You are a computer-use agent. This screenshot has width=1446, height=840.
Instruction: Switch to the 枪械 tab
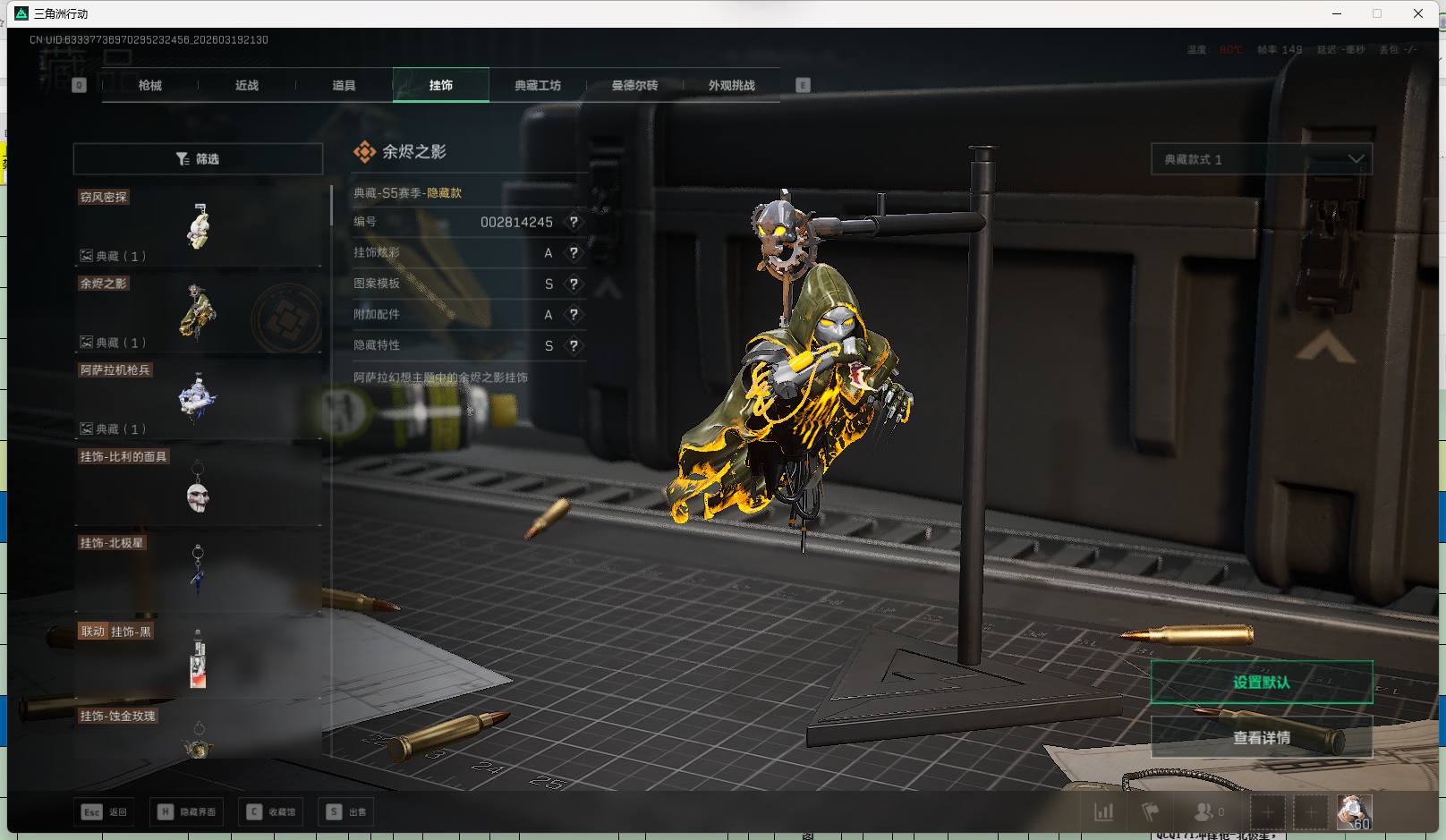[150, 86]
